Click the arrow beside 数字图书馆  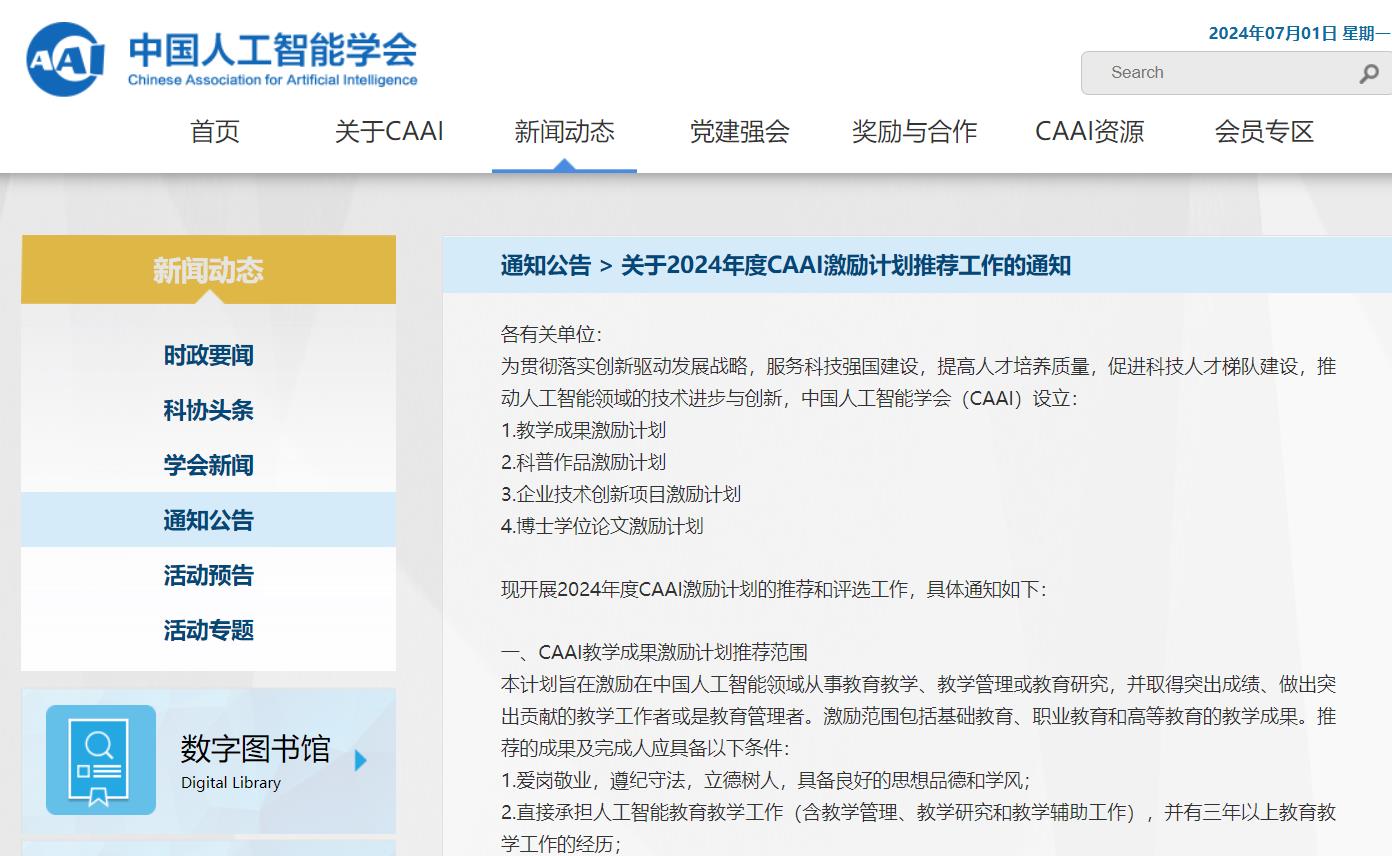361,761
